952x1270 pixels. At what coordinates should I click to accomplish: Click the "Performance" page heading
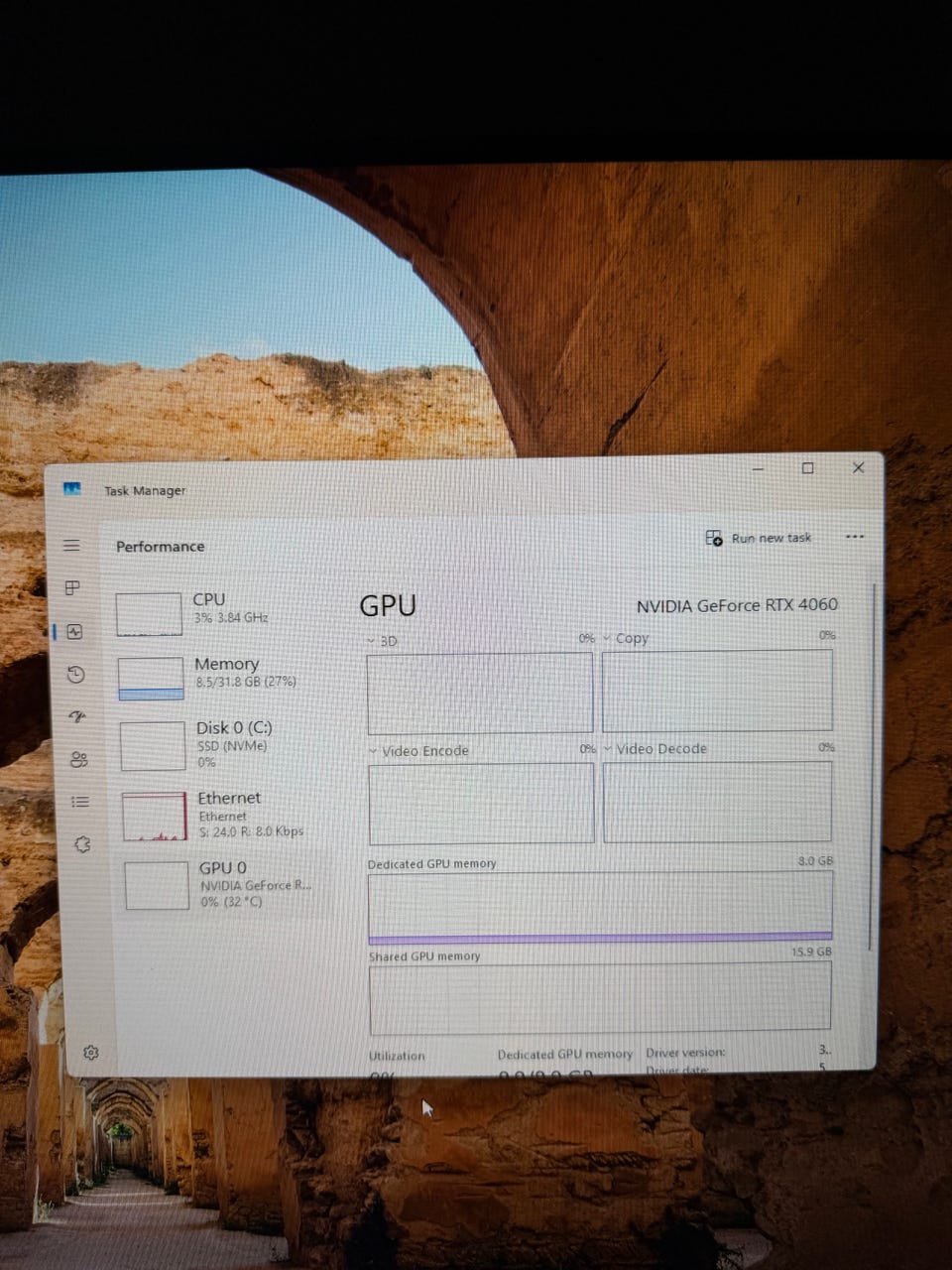(161, 547)
